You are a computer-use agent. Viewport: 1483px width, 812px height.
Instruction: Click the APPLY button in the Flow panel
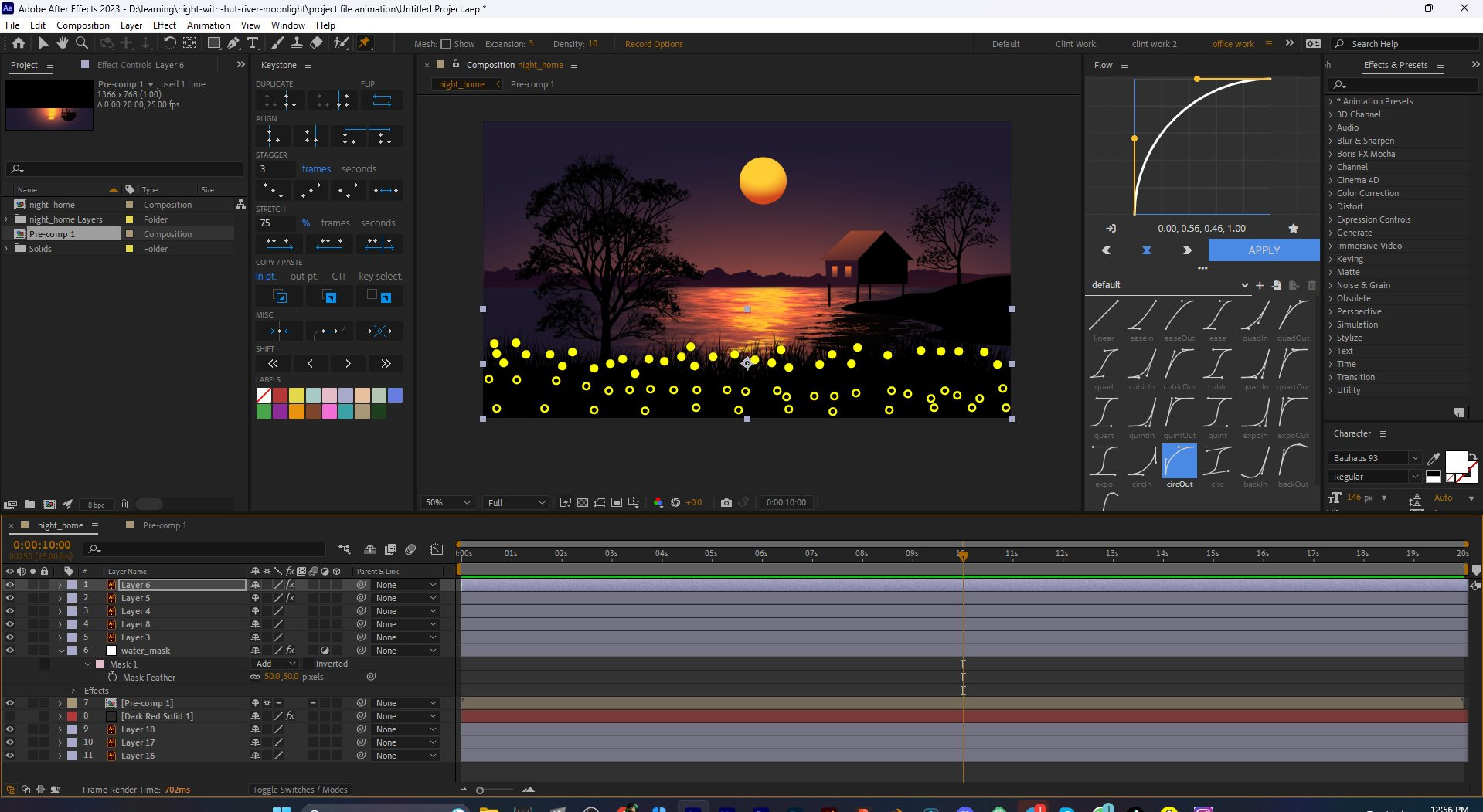(x=1263, y=250)
